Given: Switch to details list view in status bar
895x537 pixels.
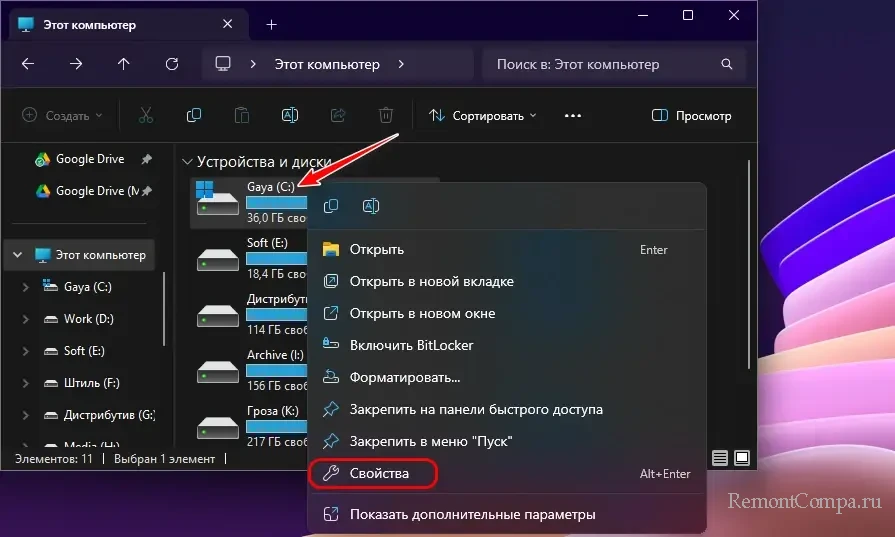Looking at the screenshot, I should tap(719, 458).
